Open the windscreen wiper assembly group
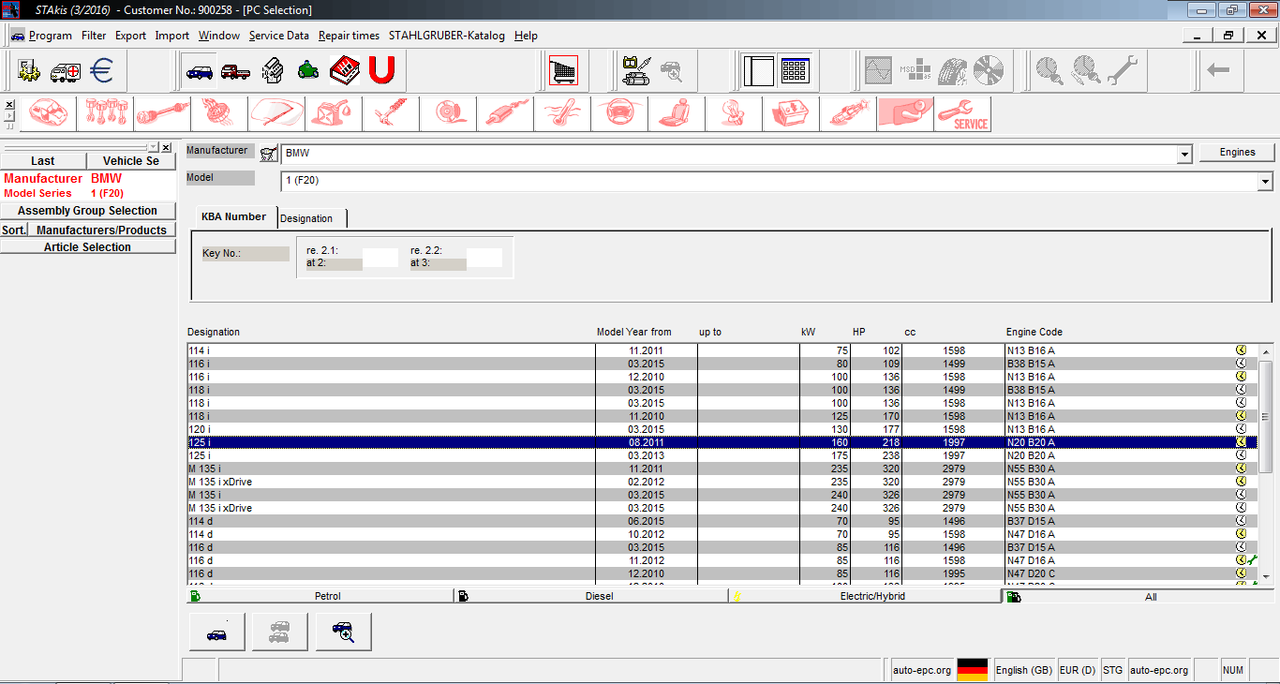The image size is (1280, 684). (x=278, y=114)
